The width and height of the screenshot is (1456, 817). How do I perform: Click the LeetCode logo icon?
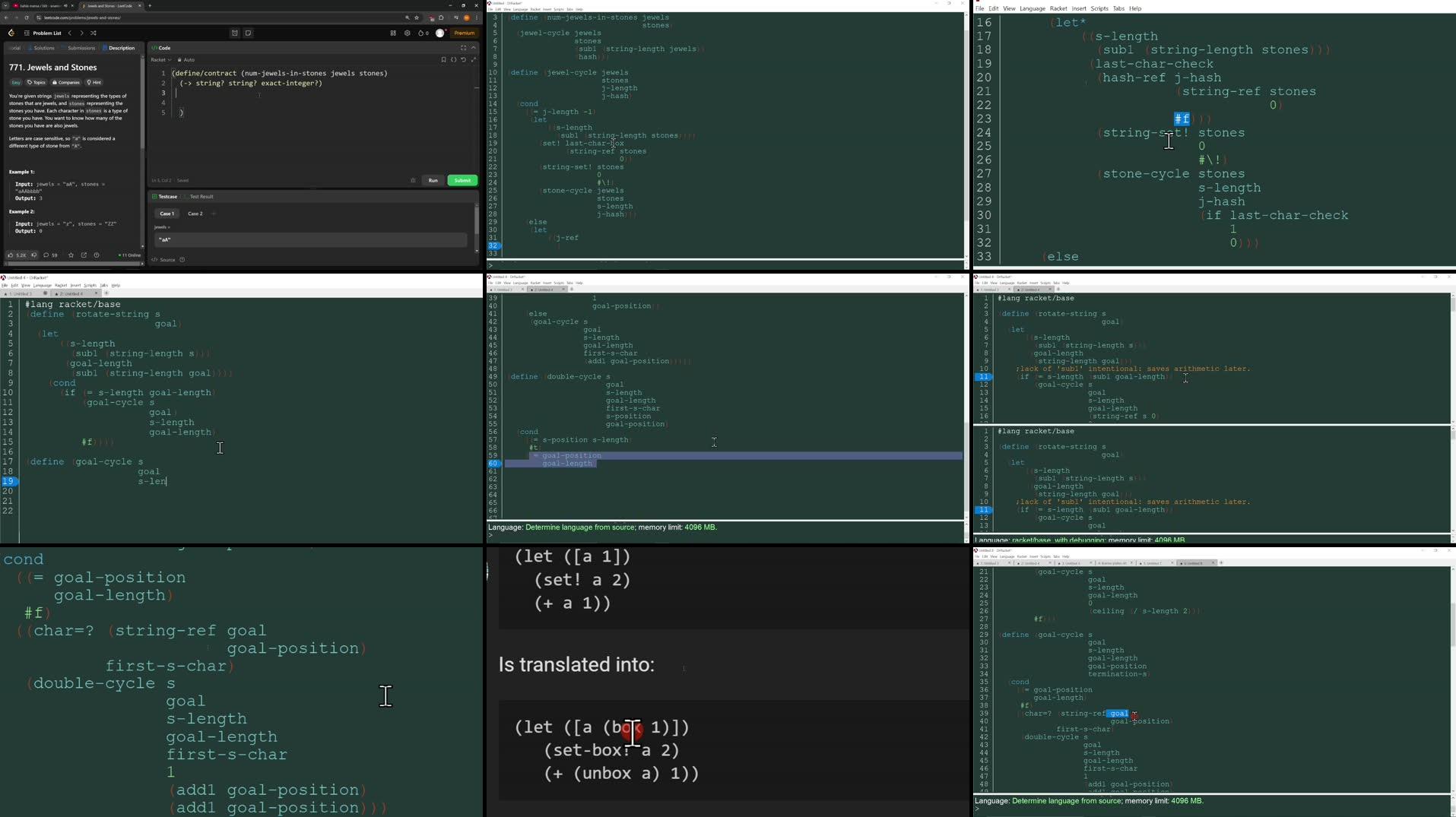coord(11,33)
